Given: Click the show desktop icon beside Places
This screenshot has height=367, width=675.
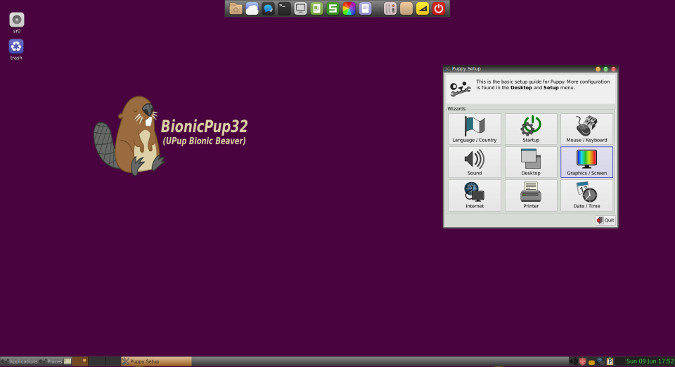Looking at the screenshot, I should [x=68, y=361].
